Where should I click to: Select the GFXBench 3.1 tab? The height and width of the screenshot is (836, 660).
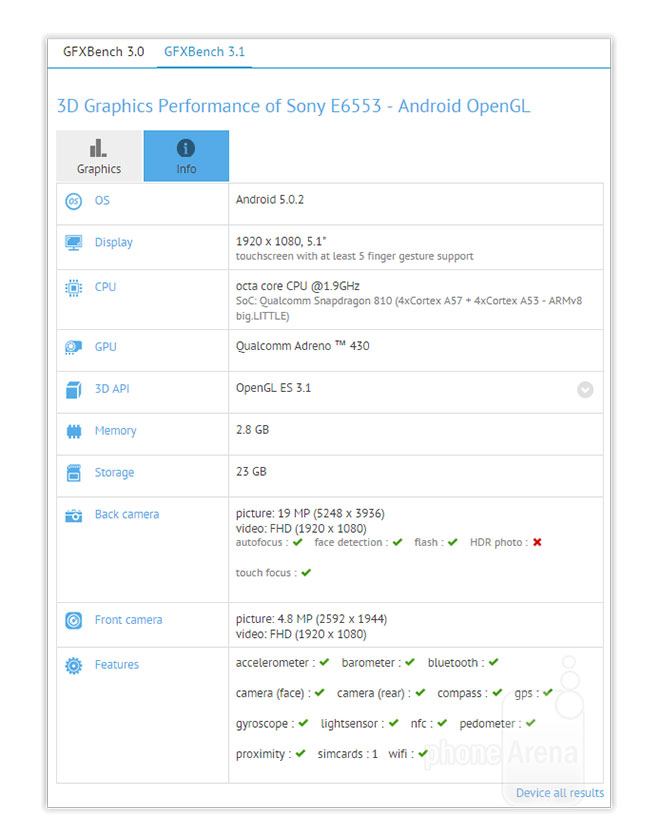(x=204, y=52)
